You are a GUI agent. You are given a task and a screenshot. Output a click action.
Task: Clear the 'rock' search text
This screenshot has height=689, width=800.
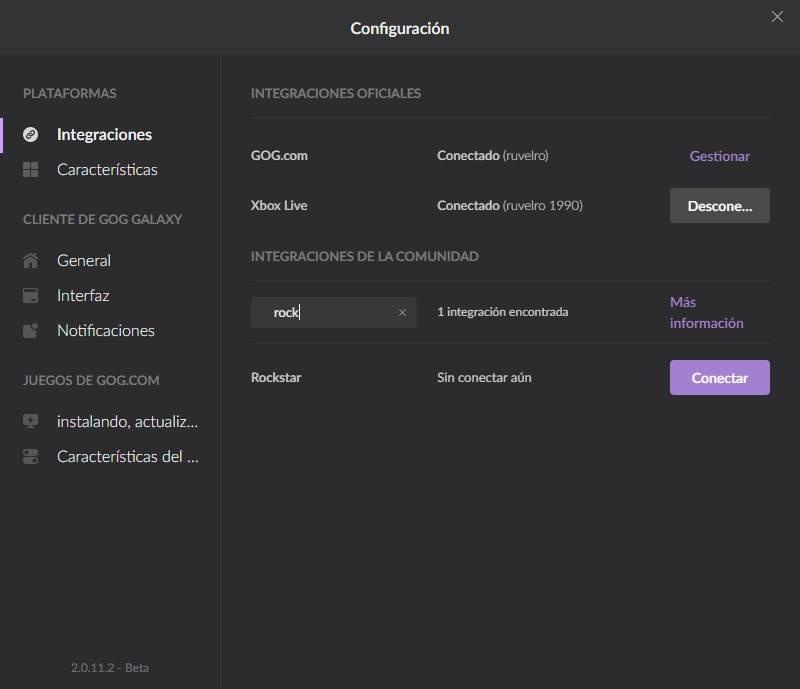tap(402, 313)
